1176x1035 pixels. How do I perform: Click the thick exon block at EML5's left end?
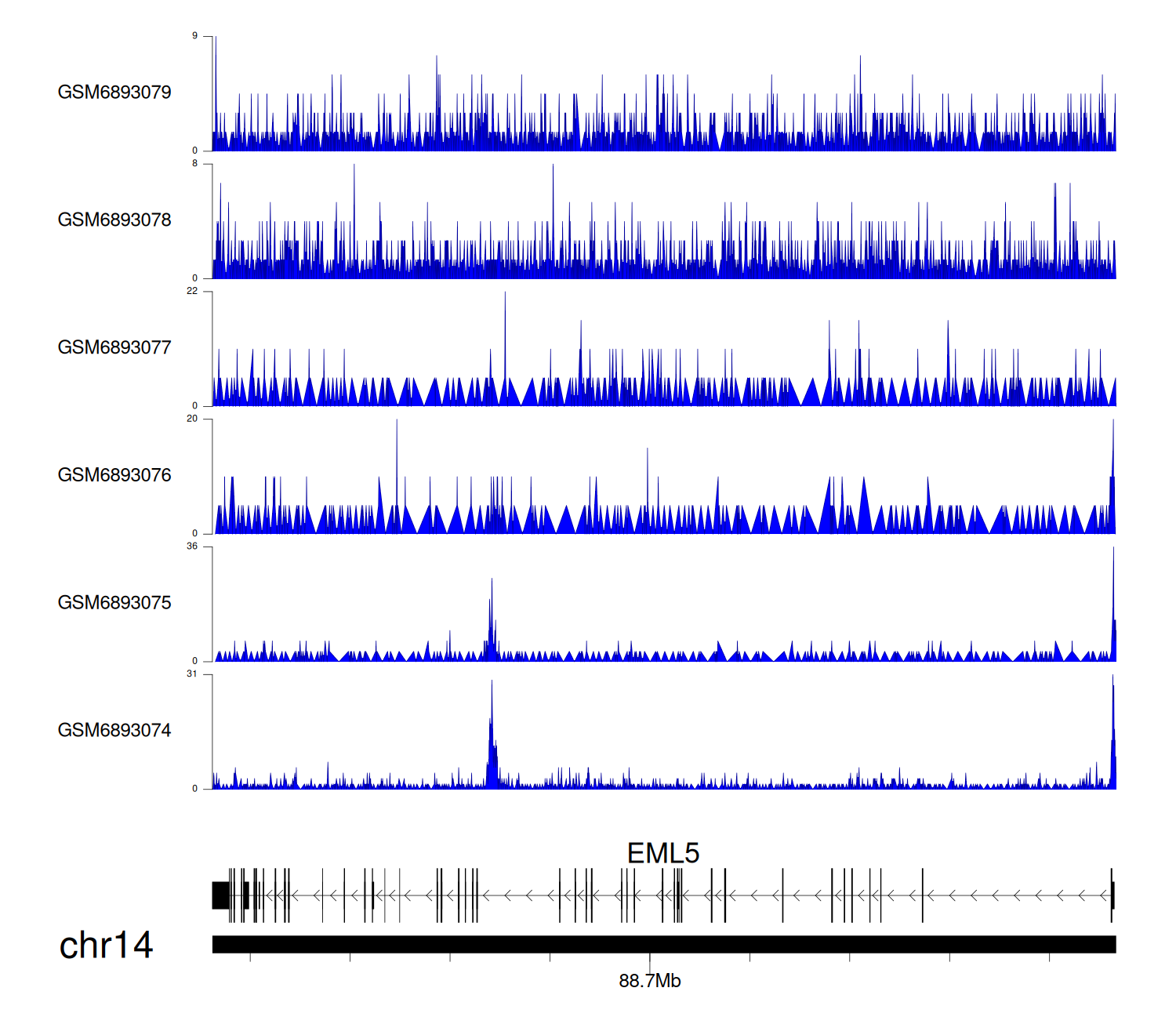pos(221,895)
